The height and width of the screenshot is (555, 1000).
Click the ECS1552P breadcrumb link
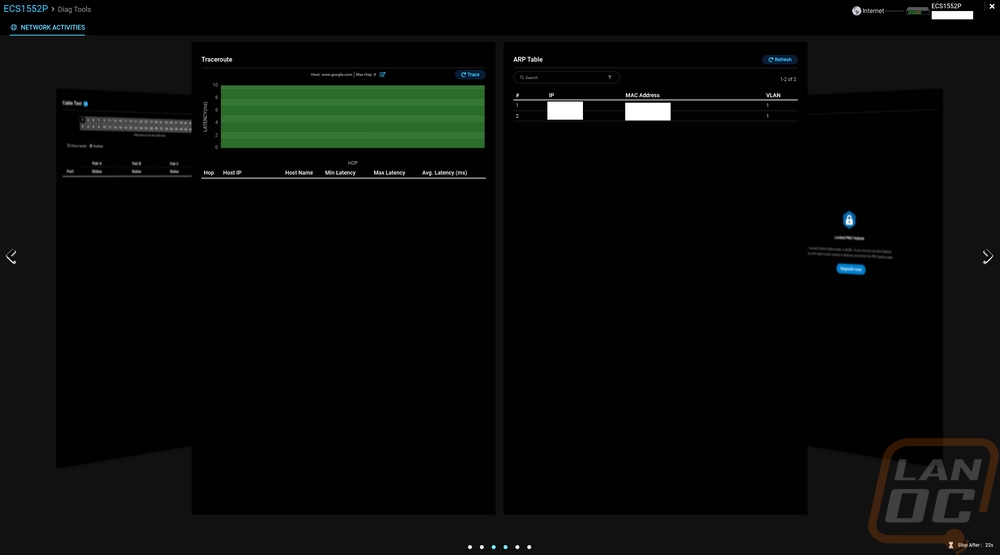(26, 9)
